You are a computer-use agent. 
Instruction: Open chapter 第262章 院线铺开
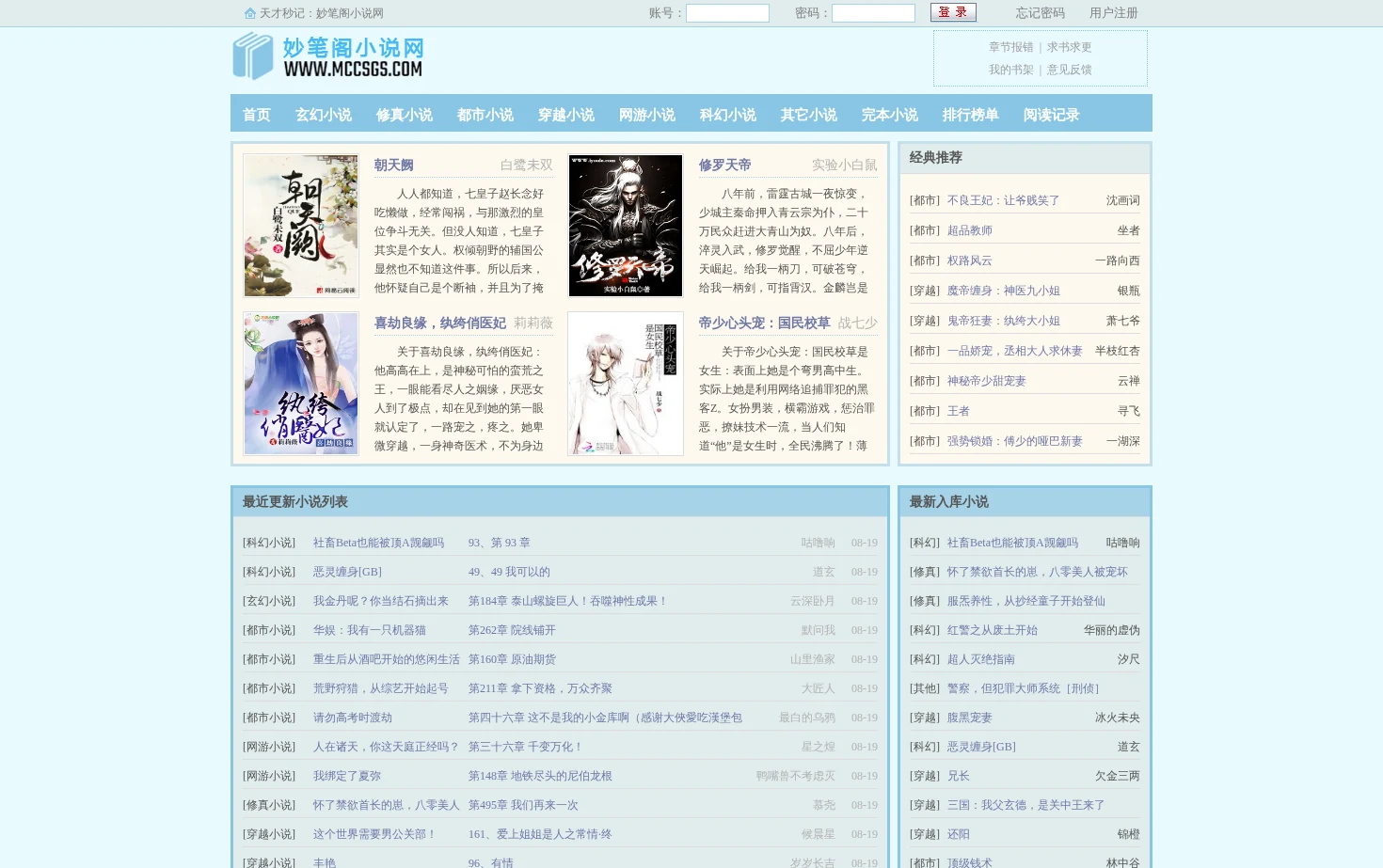(x=512, y=630)
